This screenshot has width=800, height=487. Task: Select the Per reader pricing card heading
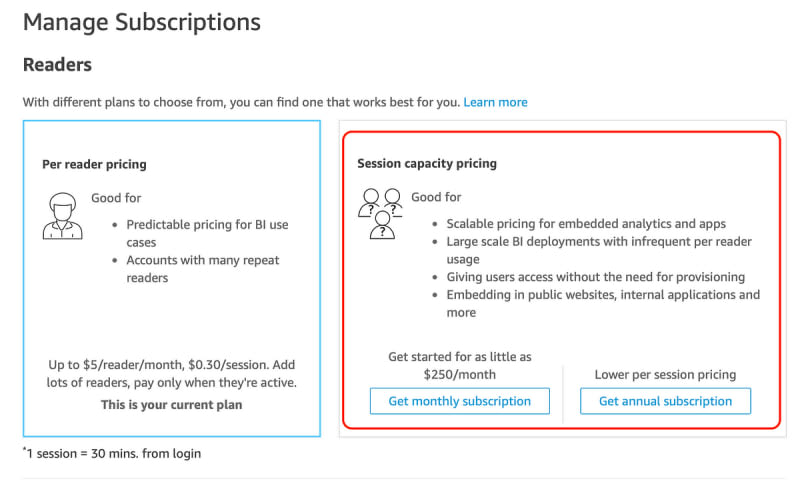pyautogui.click(x=94, y=164)
